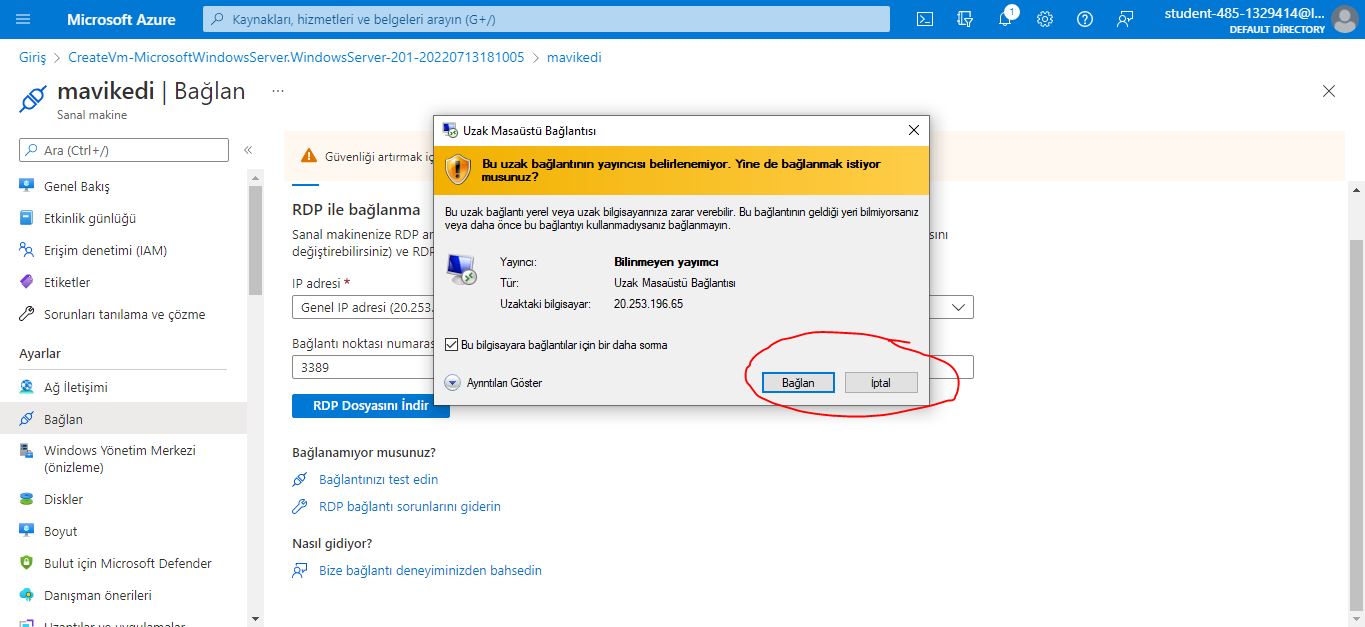Click the Bağlantı noktası numarası field
Viewport: 1365px width, 627px height.
click(x=633, y=367)
